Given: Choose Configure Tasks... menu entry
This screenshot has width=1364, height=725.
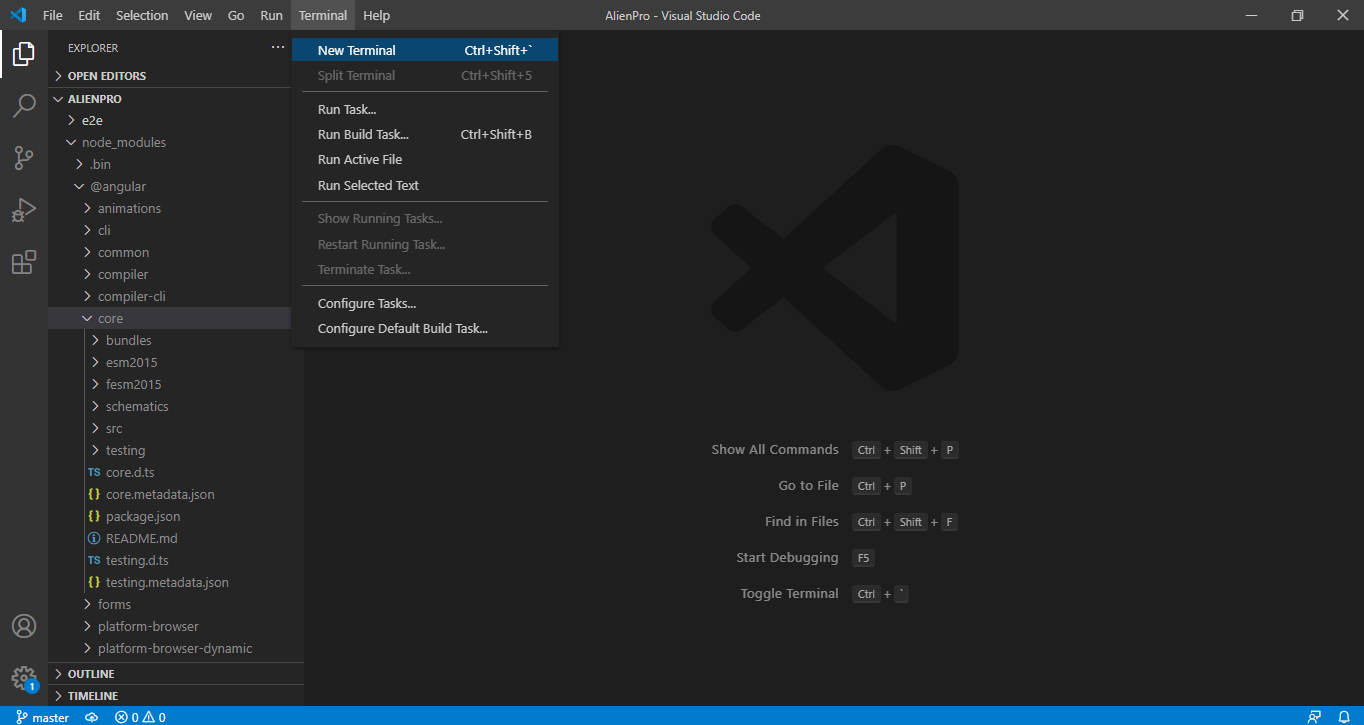Looking at the screenshot, I should pyautogui.click(x=425, y=303).
